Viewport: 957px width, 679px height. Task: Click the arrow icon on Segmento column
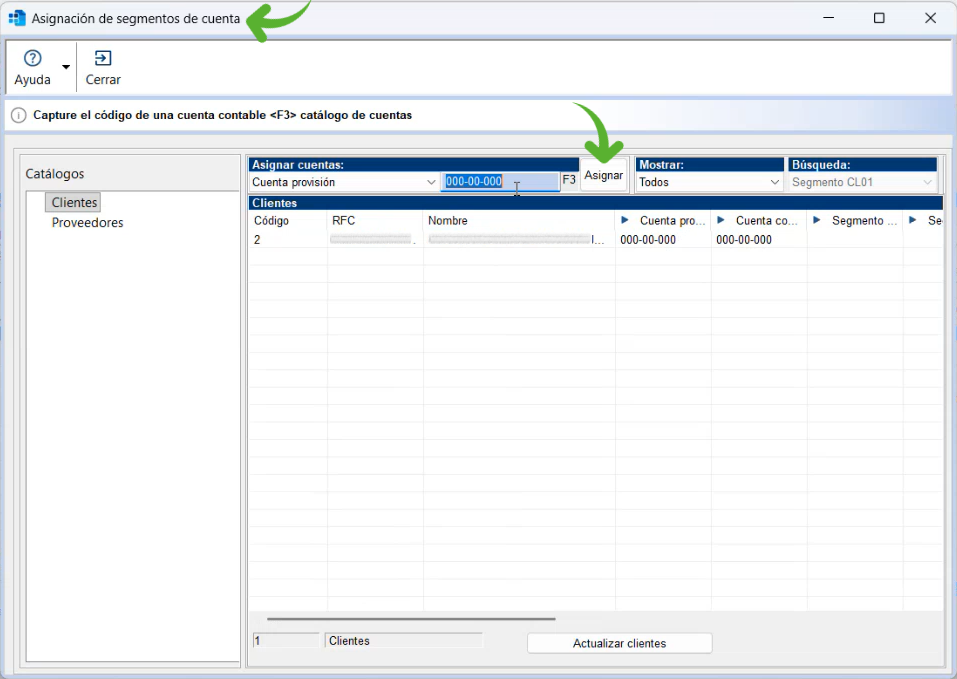pyautogui.click(x=817, y=221)
